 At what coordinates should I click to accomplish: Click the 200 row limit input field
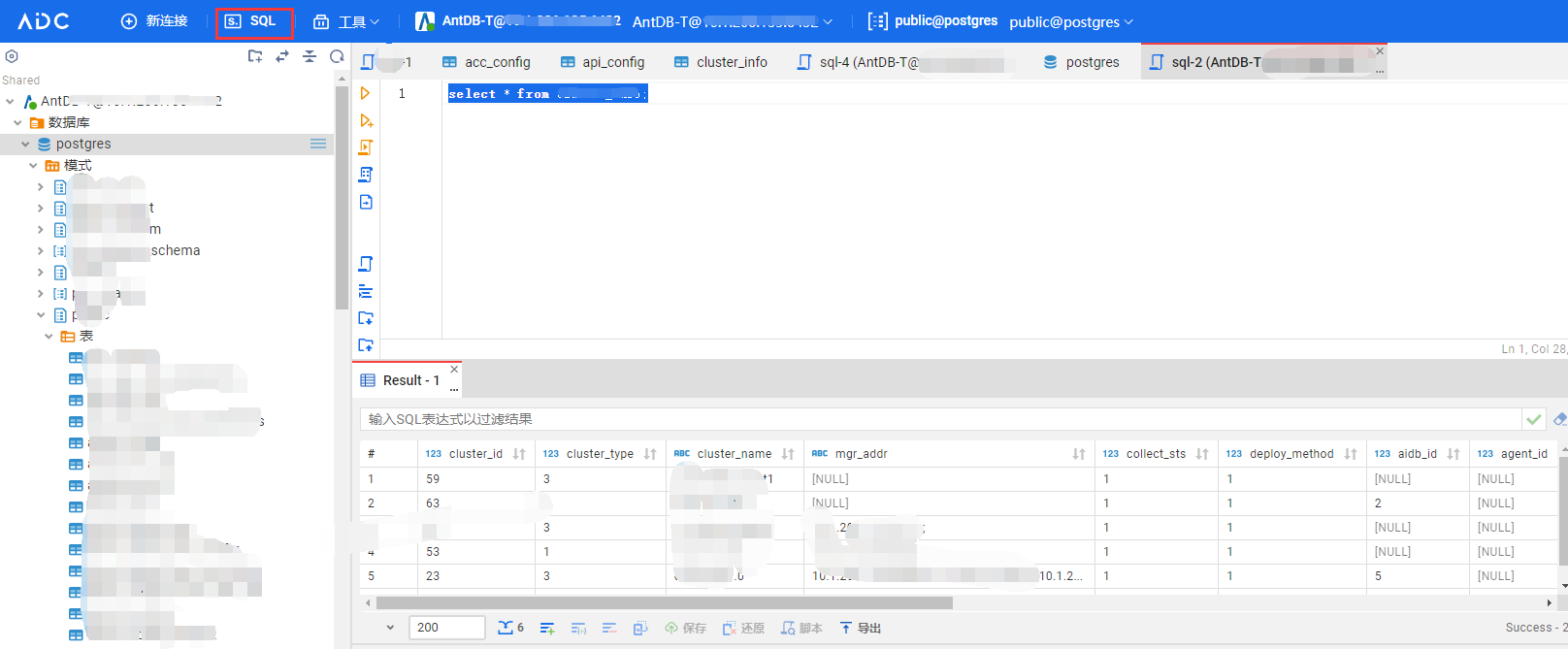(x=446, y=628)
